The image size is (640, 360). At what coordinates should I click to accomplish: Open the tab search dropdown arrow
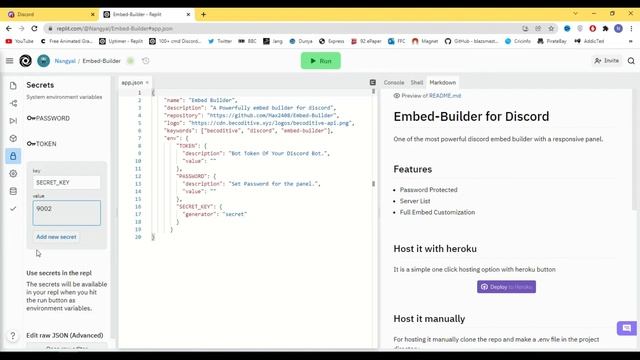click(576, 14)
